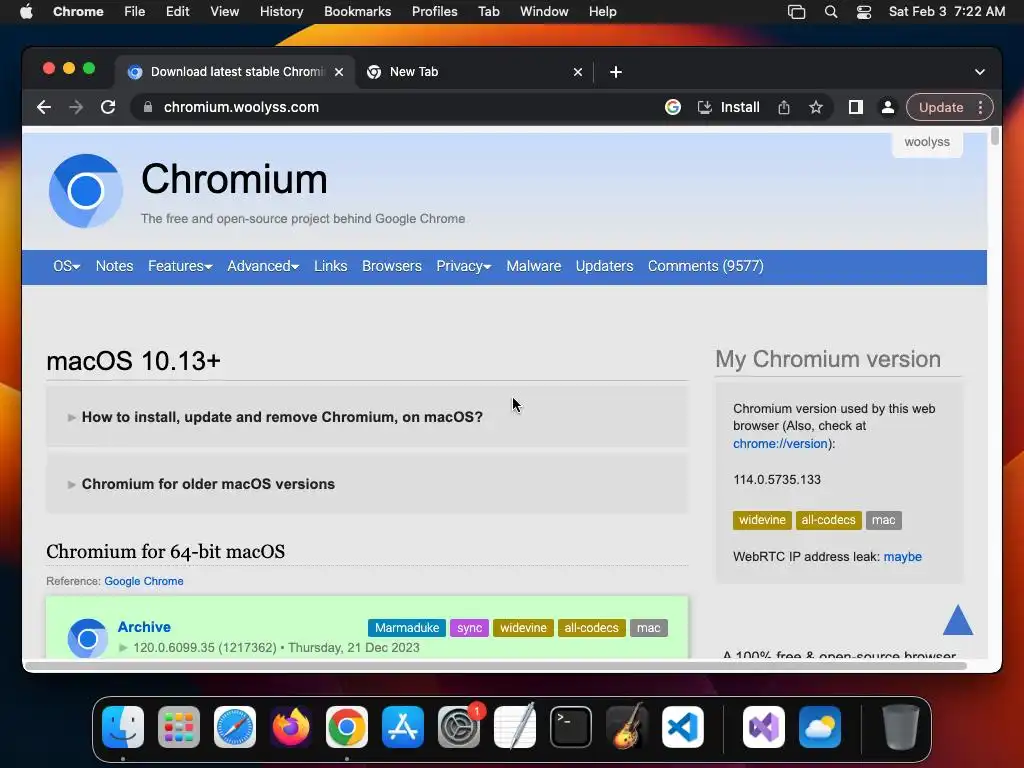Open a new tab with plus button

point(615,72)
